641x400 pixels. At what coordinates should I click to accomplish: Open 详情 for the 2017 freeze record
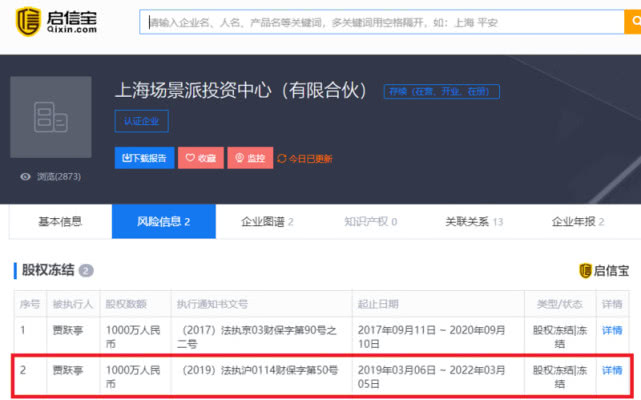pyautogui.click(x=612, y=330)
